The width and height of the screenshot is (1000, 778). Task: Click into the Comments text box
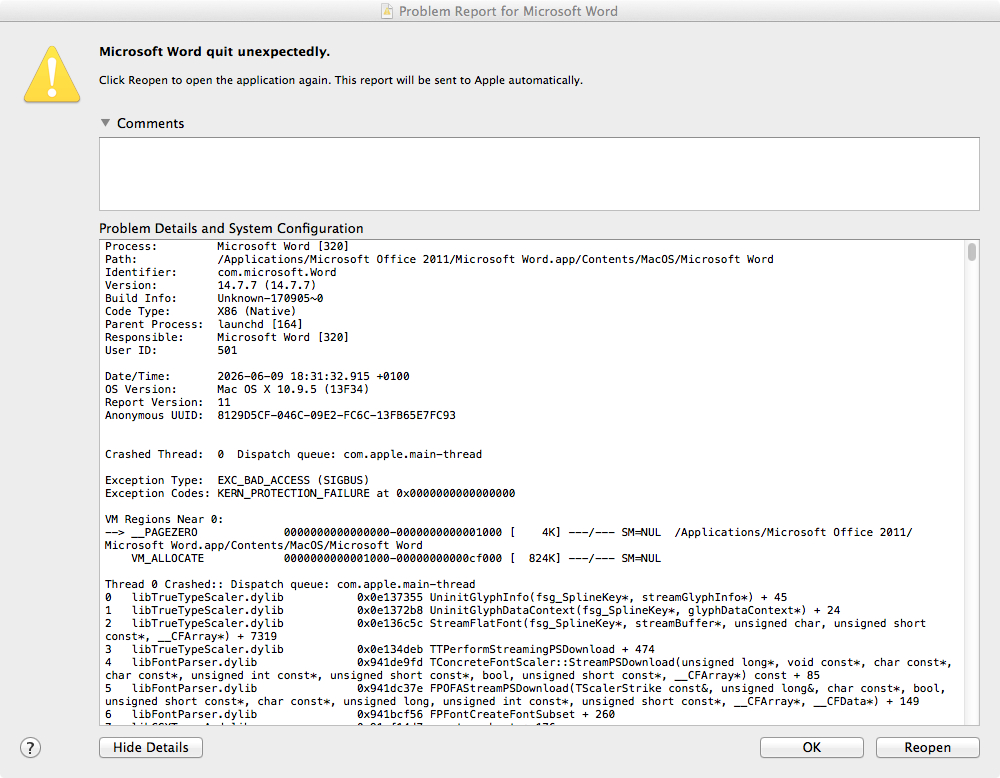(539, 173)
